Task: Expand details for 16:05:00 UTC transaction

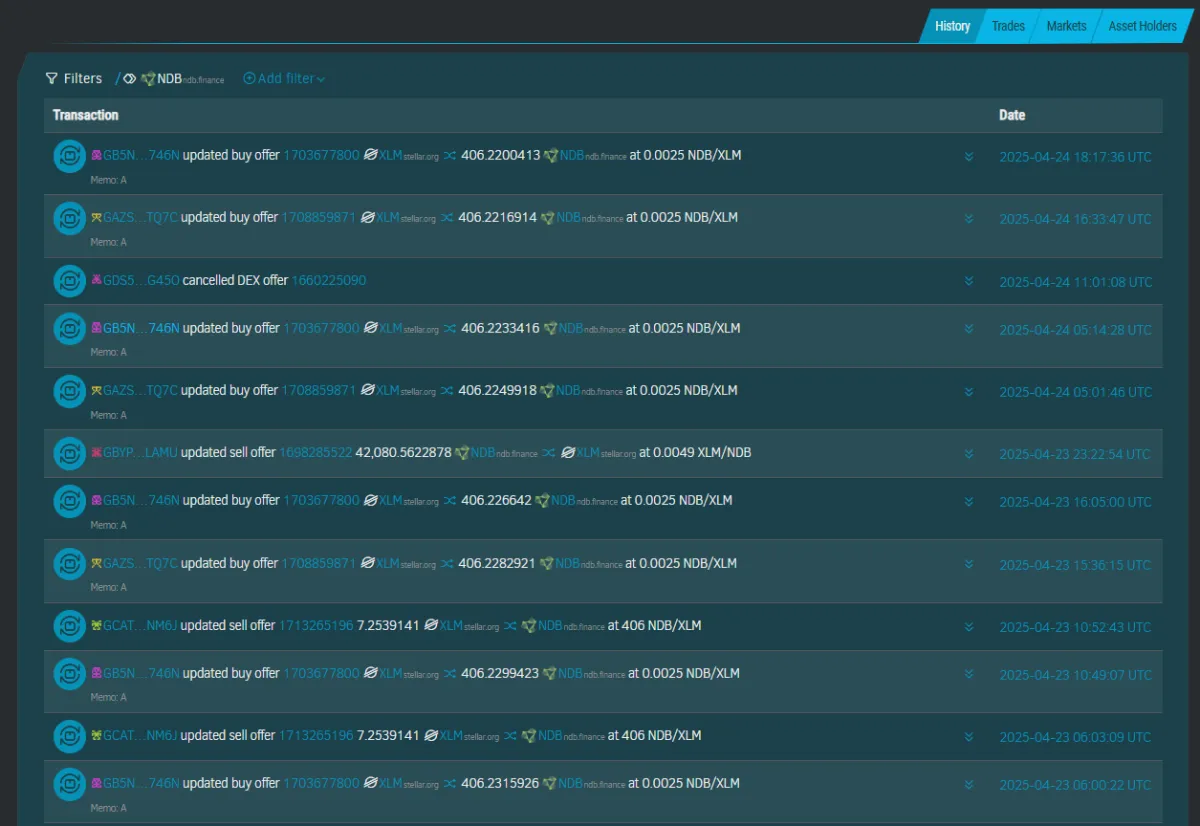Action: 968,502
